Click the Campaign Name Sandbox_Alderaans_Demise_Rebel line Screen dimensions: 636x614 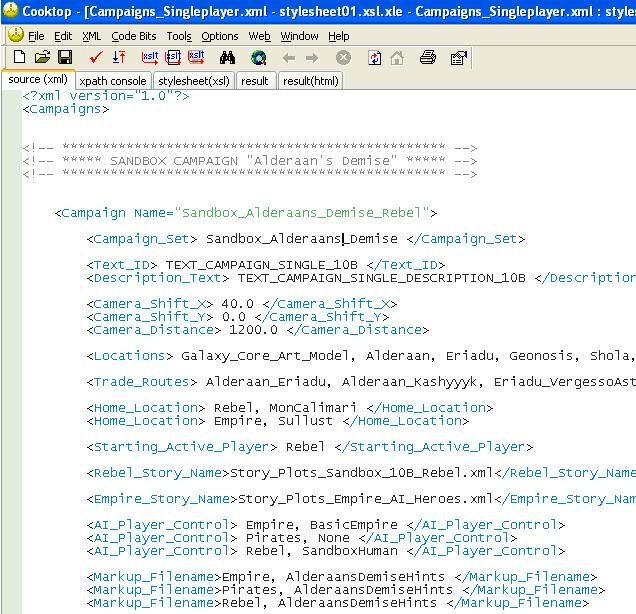click(246, 213)
